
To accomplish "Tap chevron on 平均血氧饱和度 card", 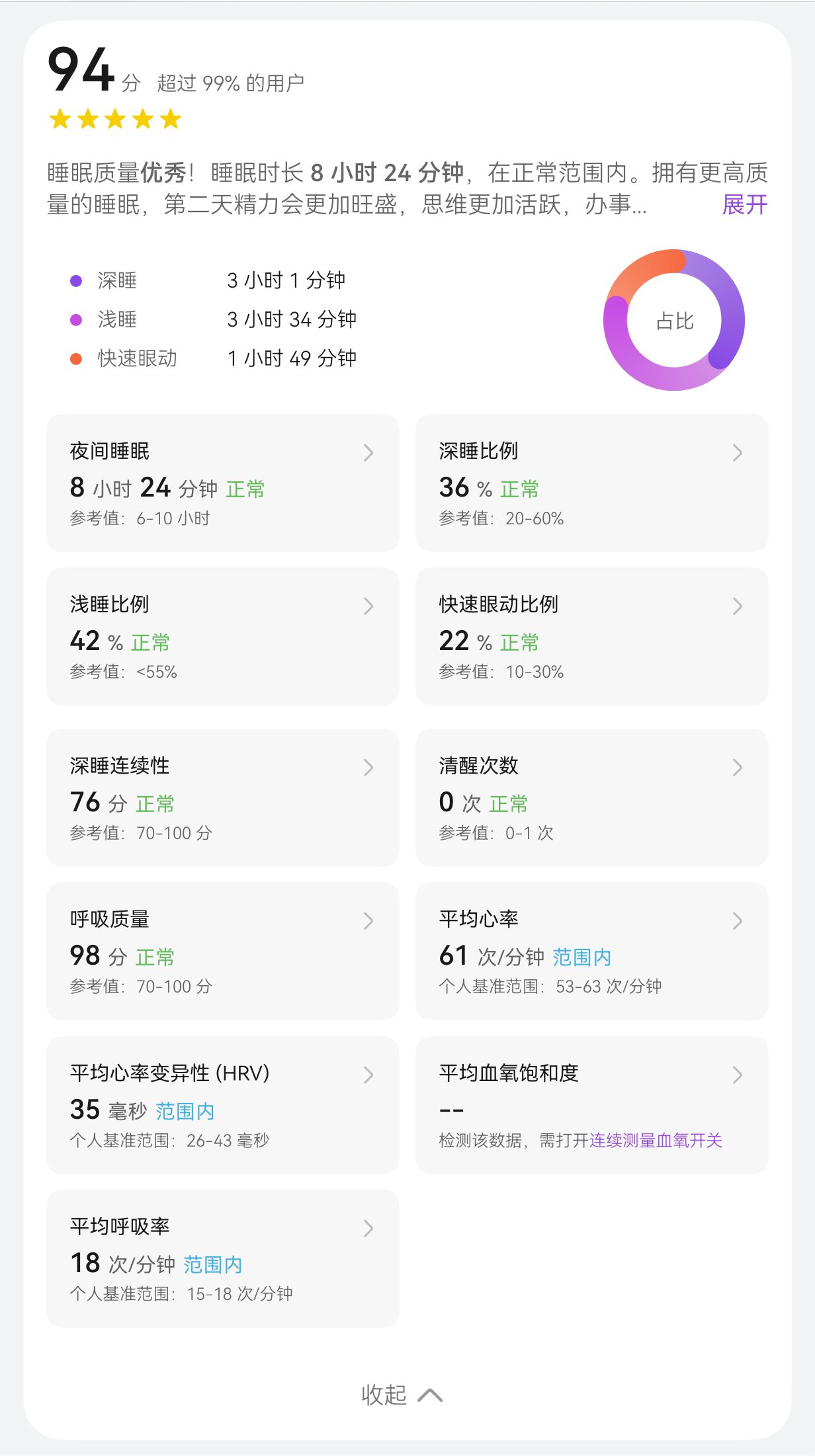I will [x=738, y=1075].
